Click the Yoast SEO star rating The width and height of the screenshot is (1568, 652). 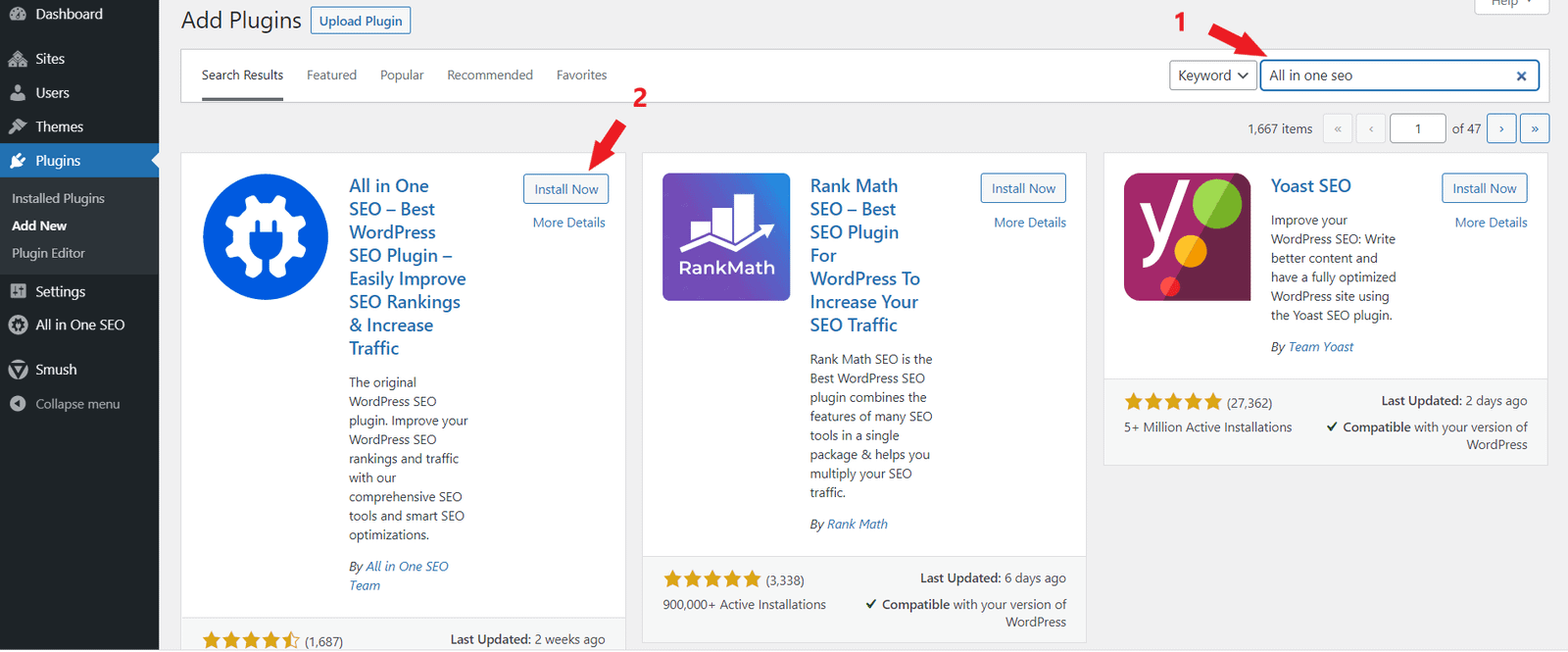(1173, 402)
